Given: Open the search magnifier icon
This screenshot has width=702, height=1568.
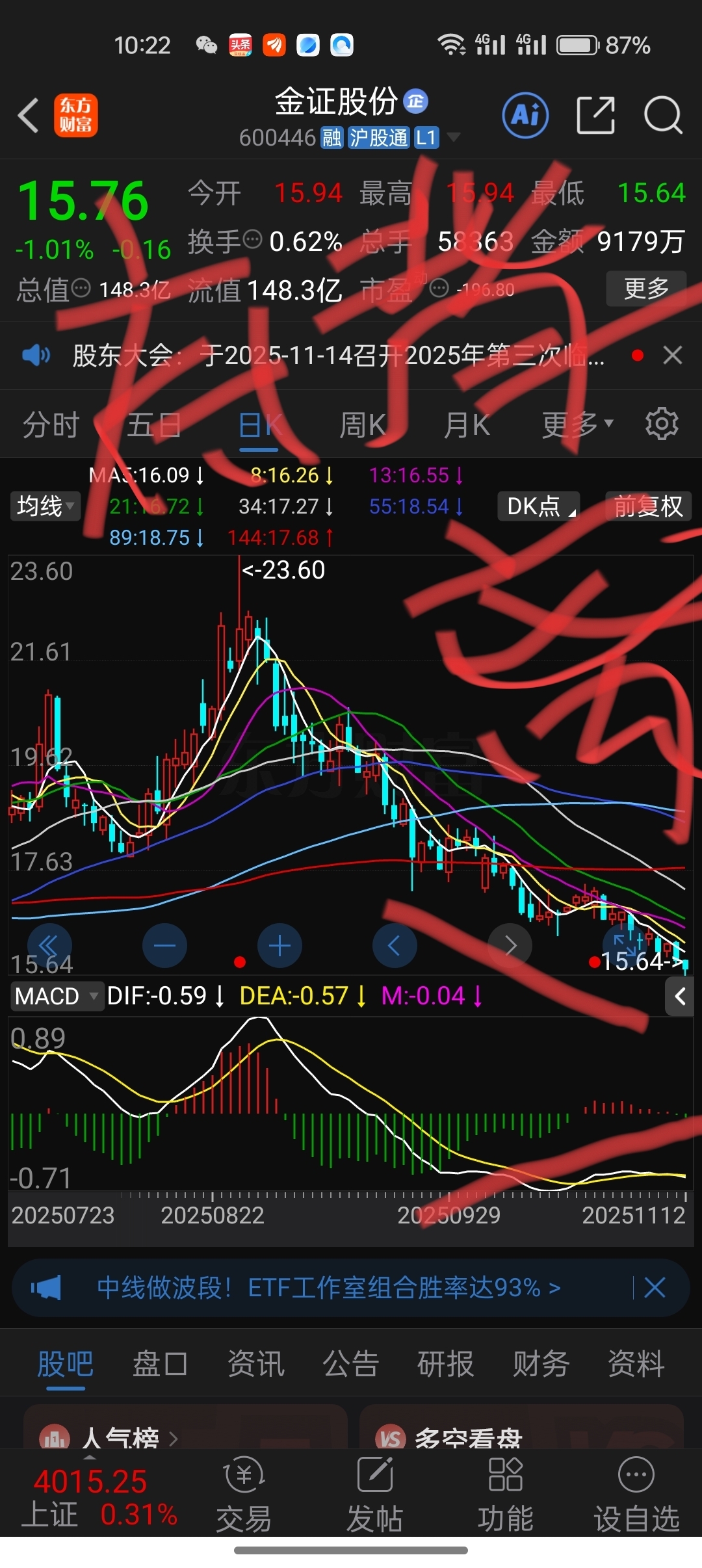Looking at the screenshot, I should (663, 115).
